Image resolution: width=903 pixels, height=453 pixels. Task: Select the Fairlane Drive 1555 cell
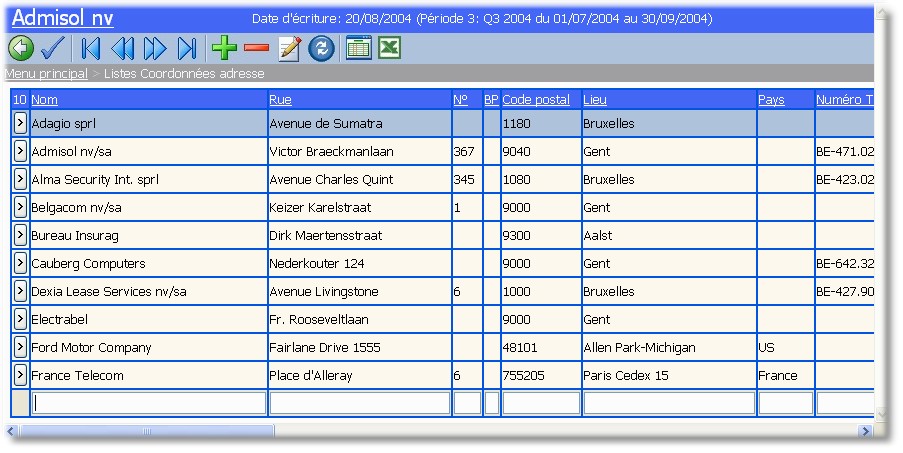[x=360, y=348]
